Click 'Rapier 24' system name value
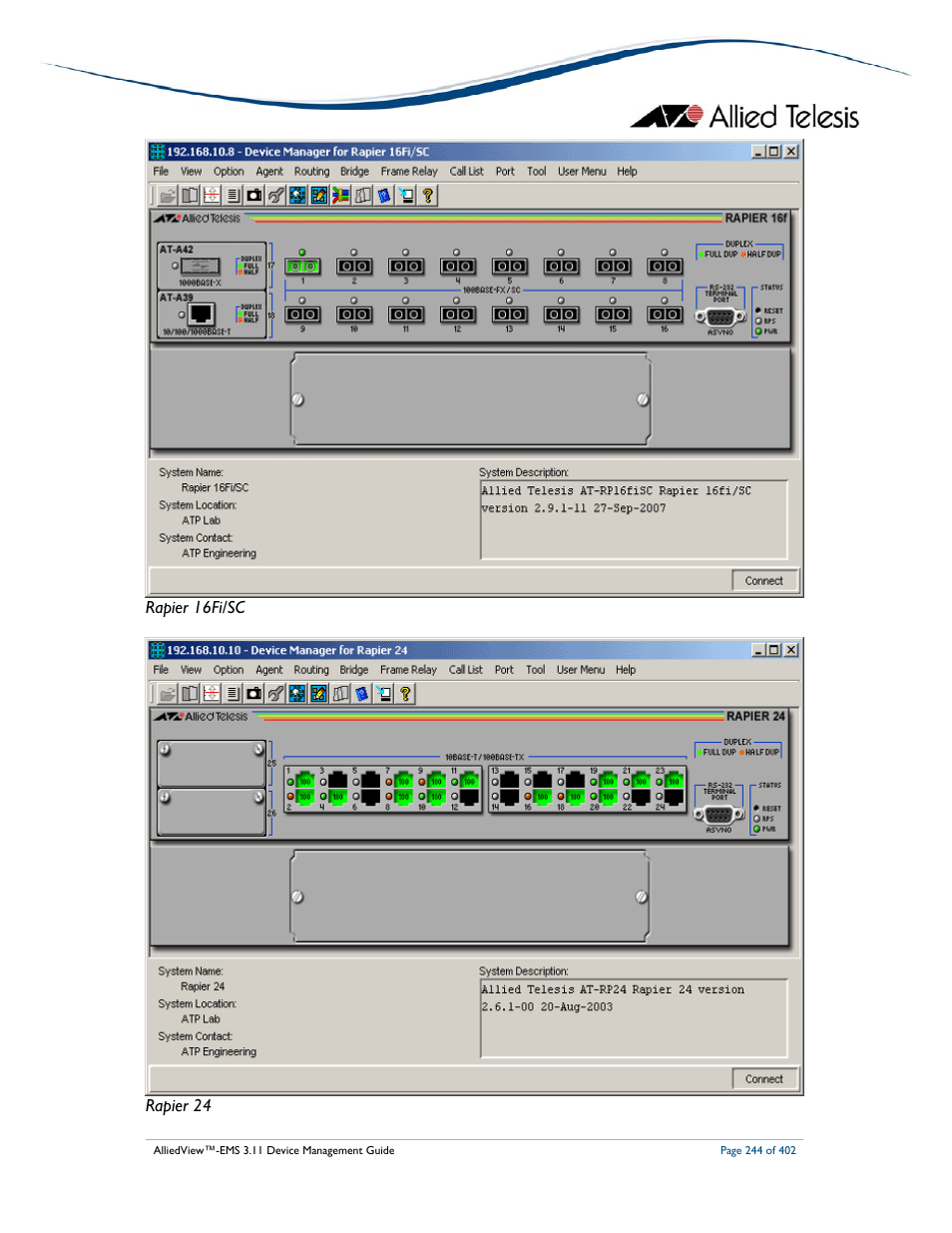 [x=203, y=986]
